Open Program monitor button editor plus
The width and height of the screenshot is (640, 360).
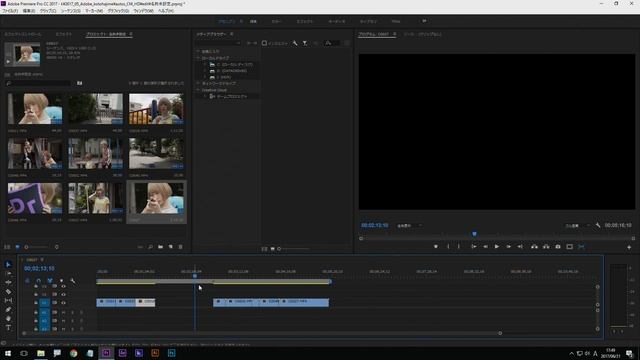click(x=629, y=247)
